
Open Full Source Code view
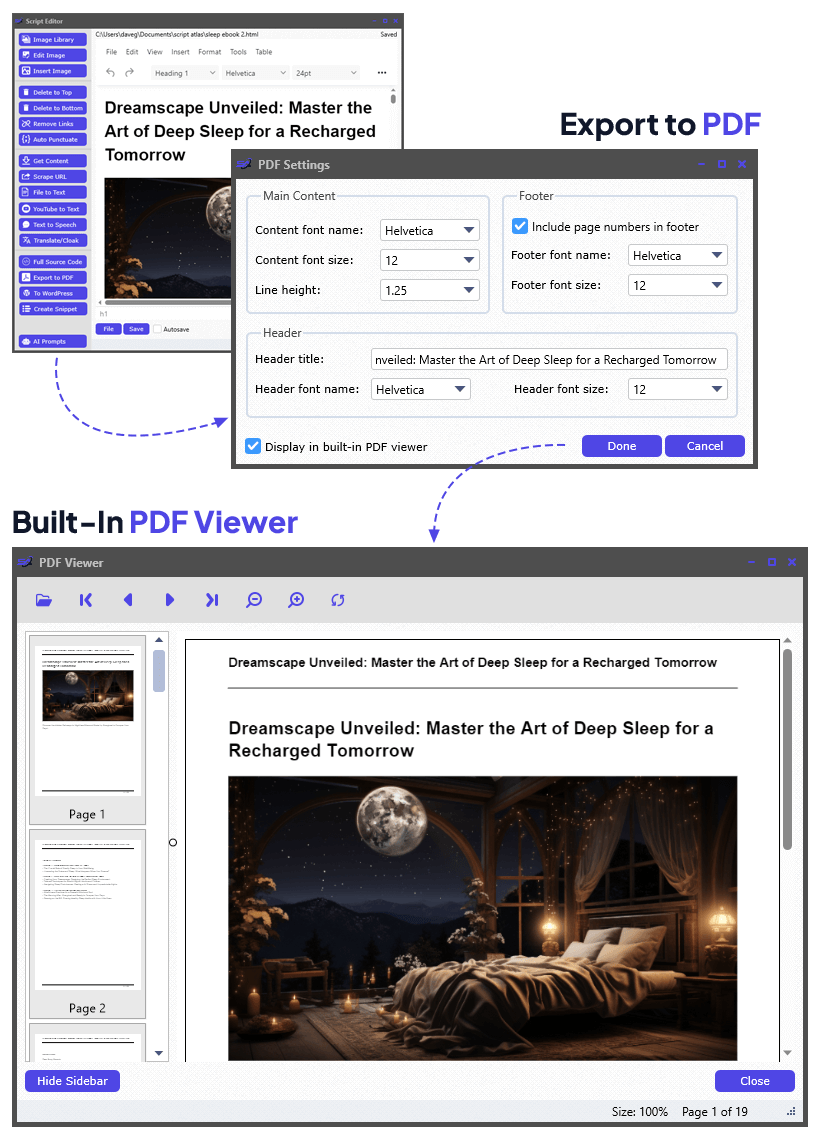(53, 262)
